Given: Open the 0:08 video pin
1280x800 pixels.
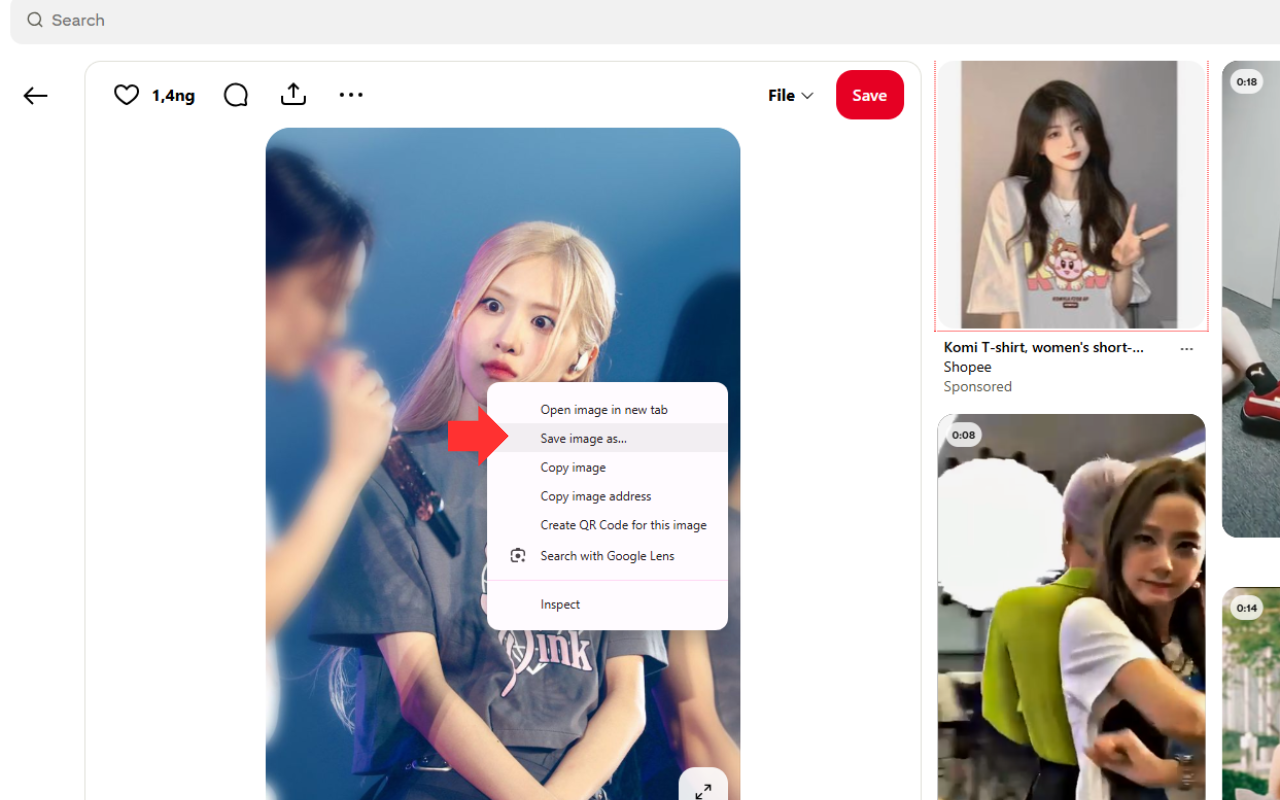Looking at the screenshot, I should [1071, 607].
